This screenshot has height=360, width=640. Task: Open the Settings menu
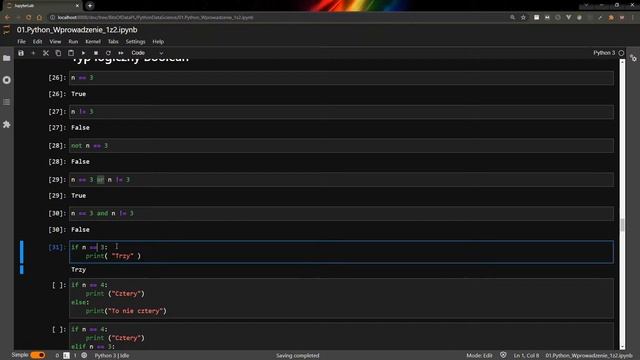click(136, 42)
